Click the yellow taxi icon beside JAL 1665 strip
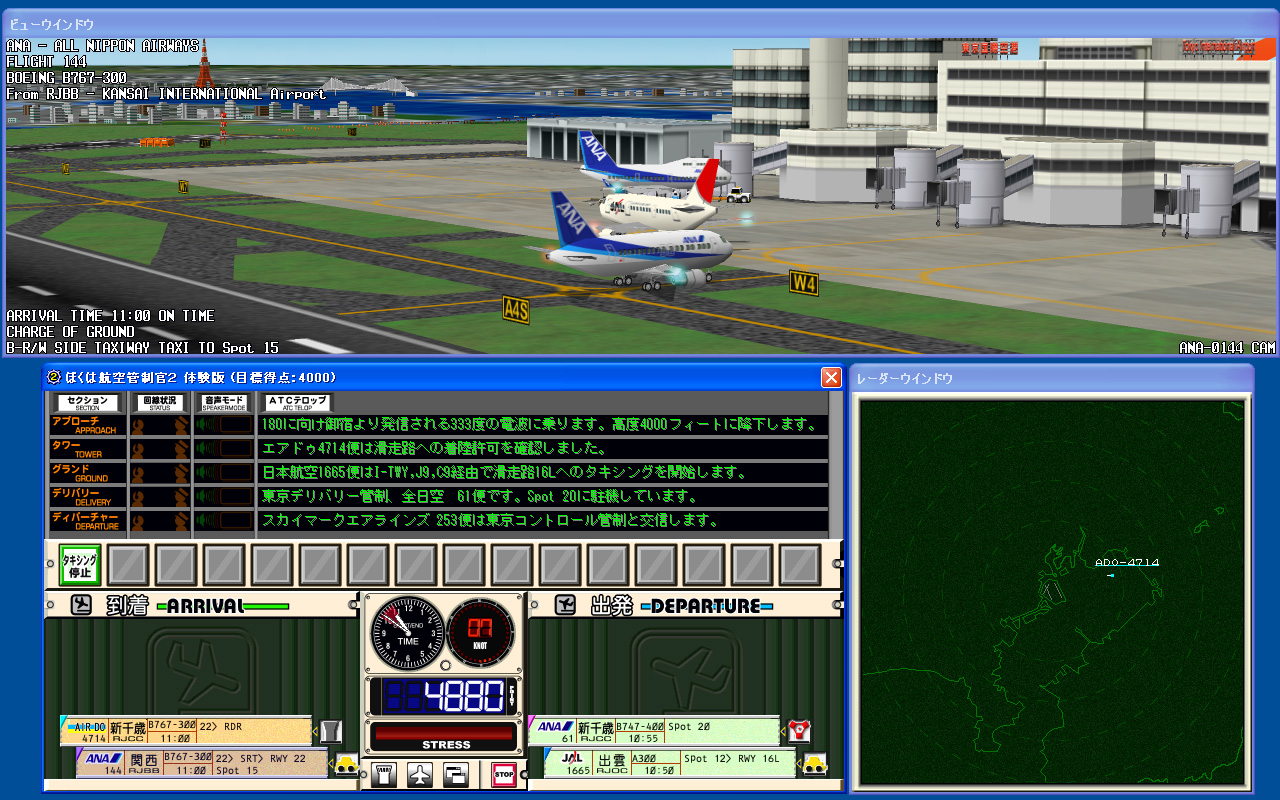Viewport: 1280px width, 800px height. click(815, 764)
